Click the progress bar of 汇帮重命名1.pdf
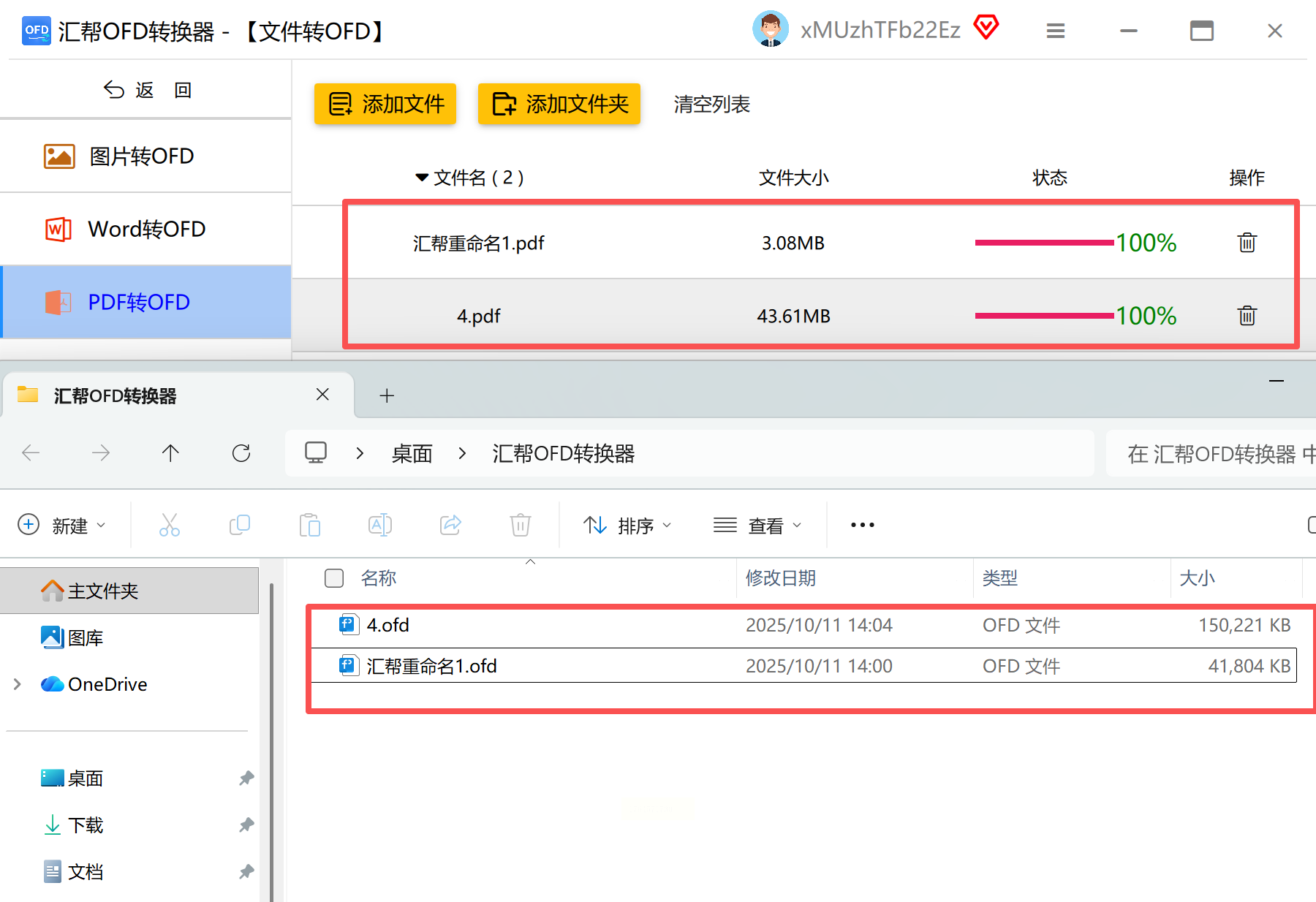 click(1044, 243)
